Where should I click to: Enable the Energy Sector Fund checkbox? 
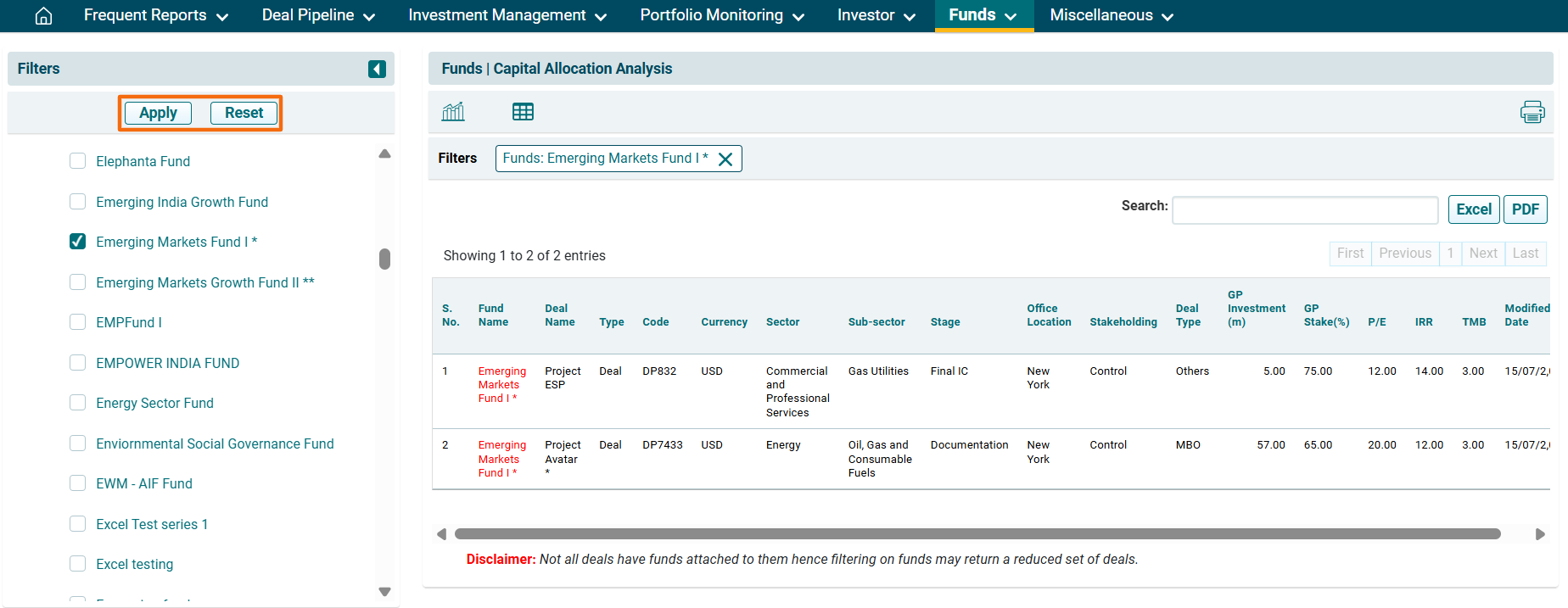pos(78,403)
